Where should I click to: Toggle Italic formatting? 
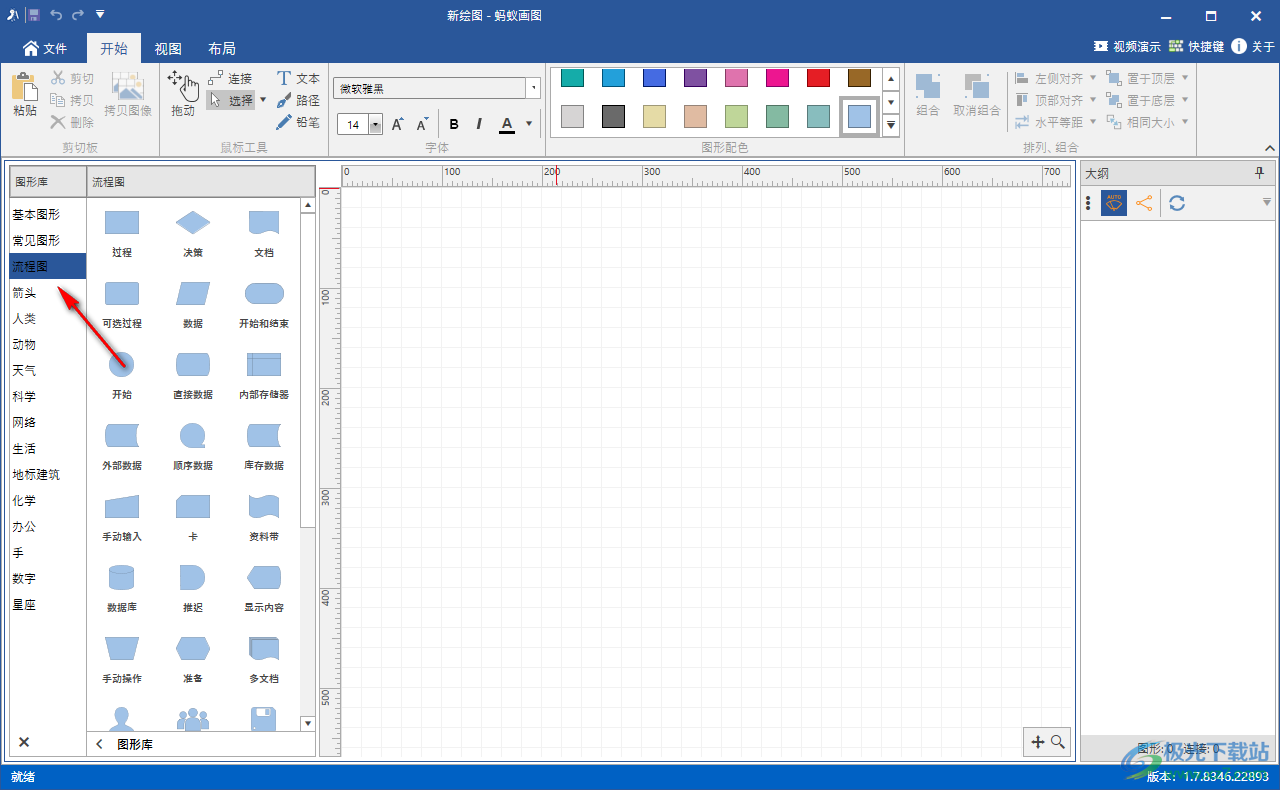pos(479,124)
